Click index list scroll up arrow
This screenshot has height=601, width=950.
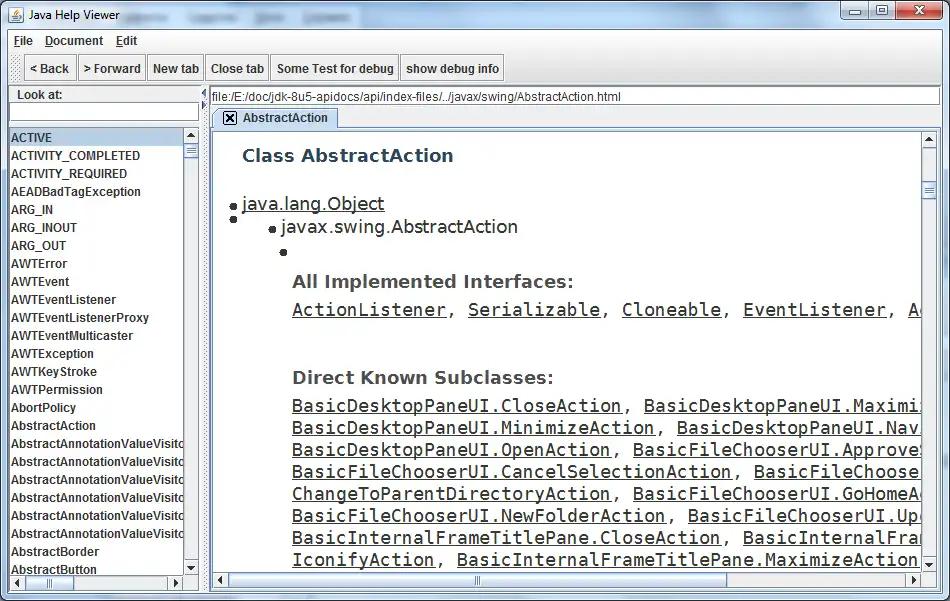tap(191, 136)
